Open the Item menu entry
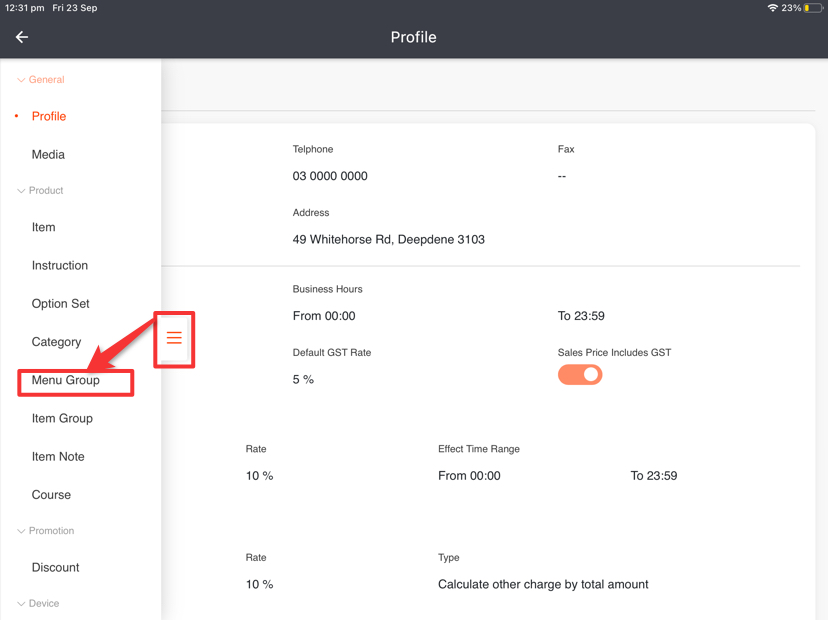The image size is (828, 620). point(44,227)
